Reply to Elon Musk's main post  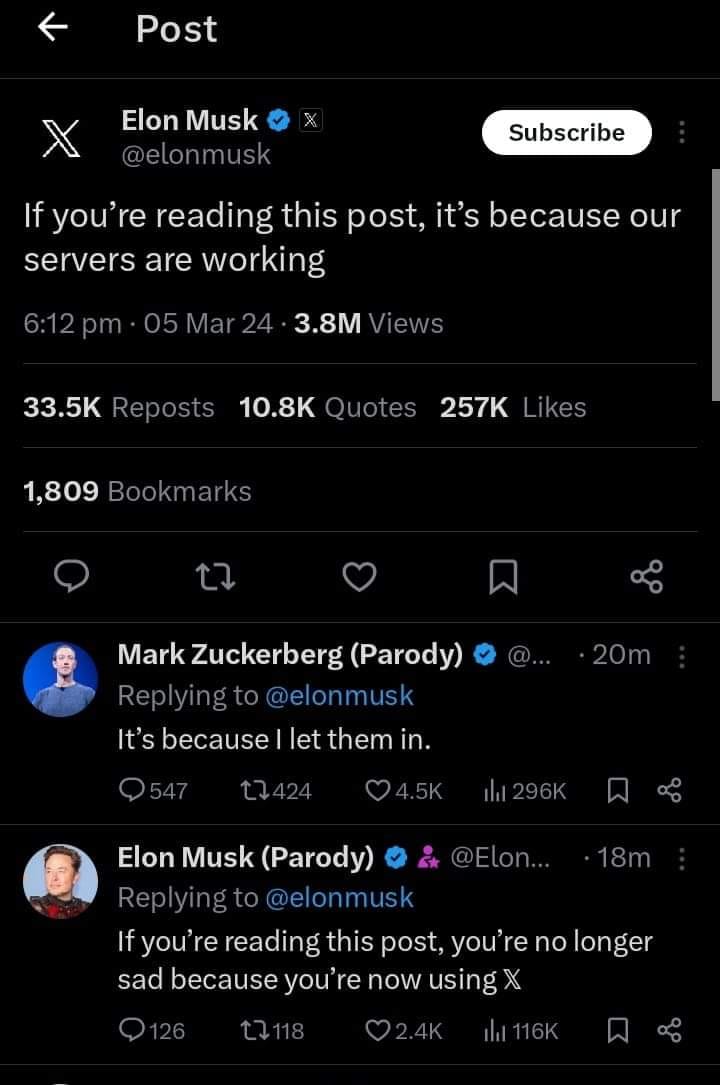pyautogui.click(x=71, y=575)
